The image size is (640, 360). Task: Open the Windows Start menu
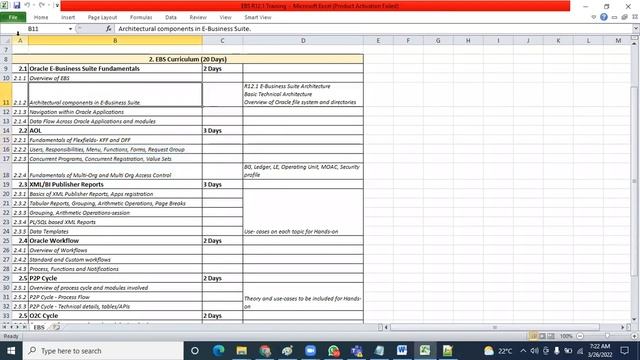click(11, 351)
